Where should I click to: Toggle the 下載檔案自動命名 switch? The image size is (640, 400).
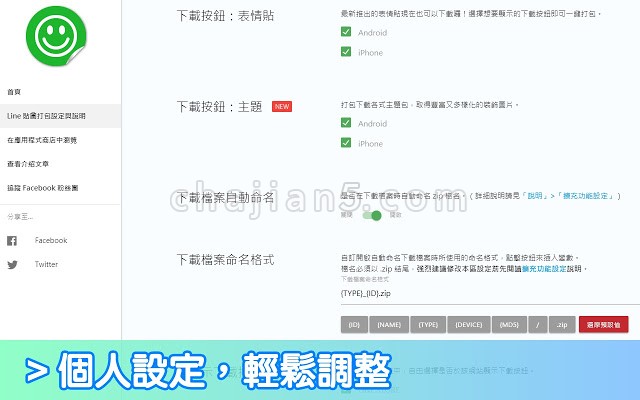tap(372, 216)
